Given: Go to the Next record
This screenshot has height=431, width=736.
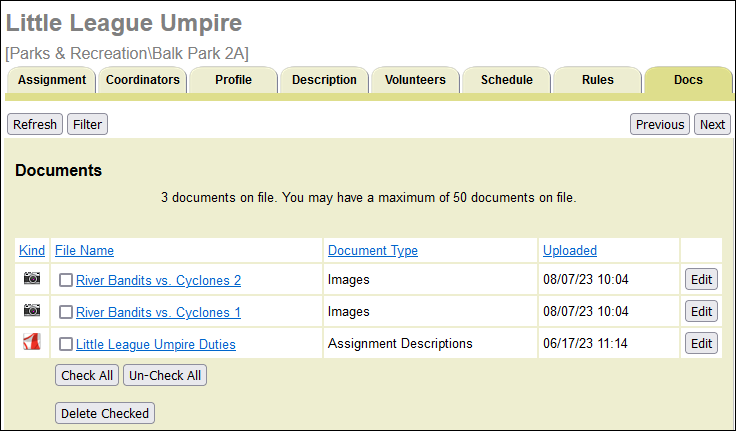Looking at the screenshot, I should coord(712,125).
